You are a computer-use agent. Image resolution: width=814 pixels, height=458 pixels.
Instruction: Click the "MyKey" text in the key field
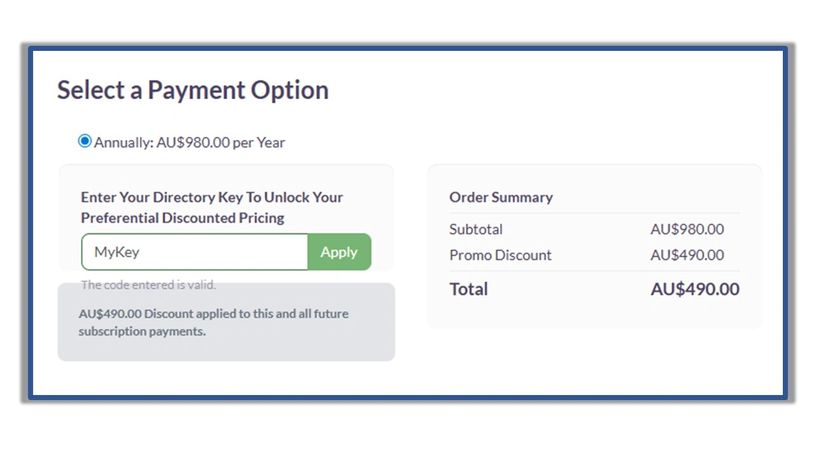116,252
